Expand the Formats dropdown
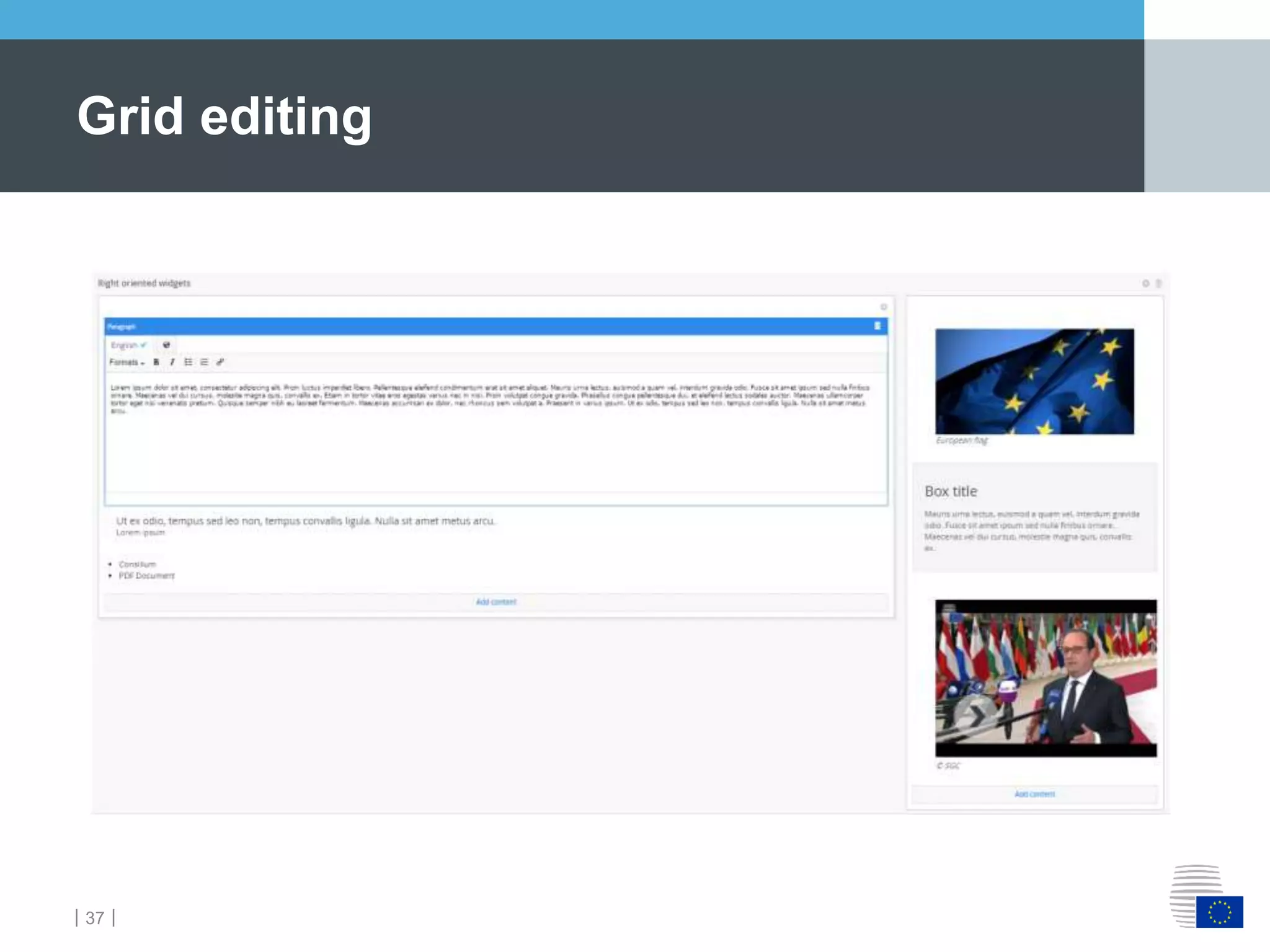Image resolution: width=1270 pixels, height=952 pixels. tap(127, 362)
